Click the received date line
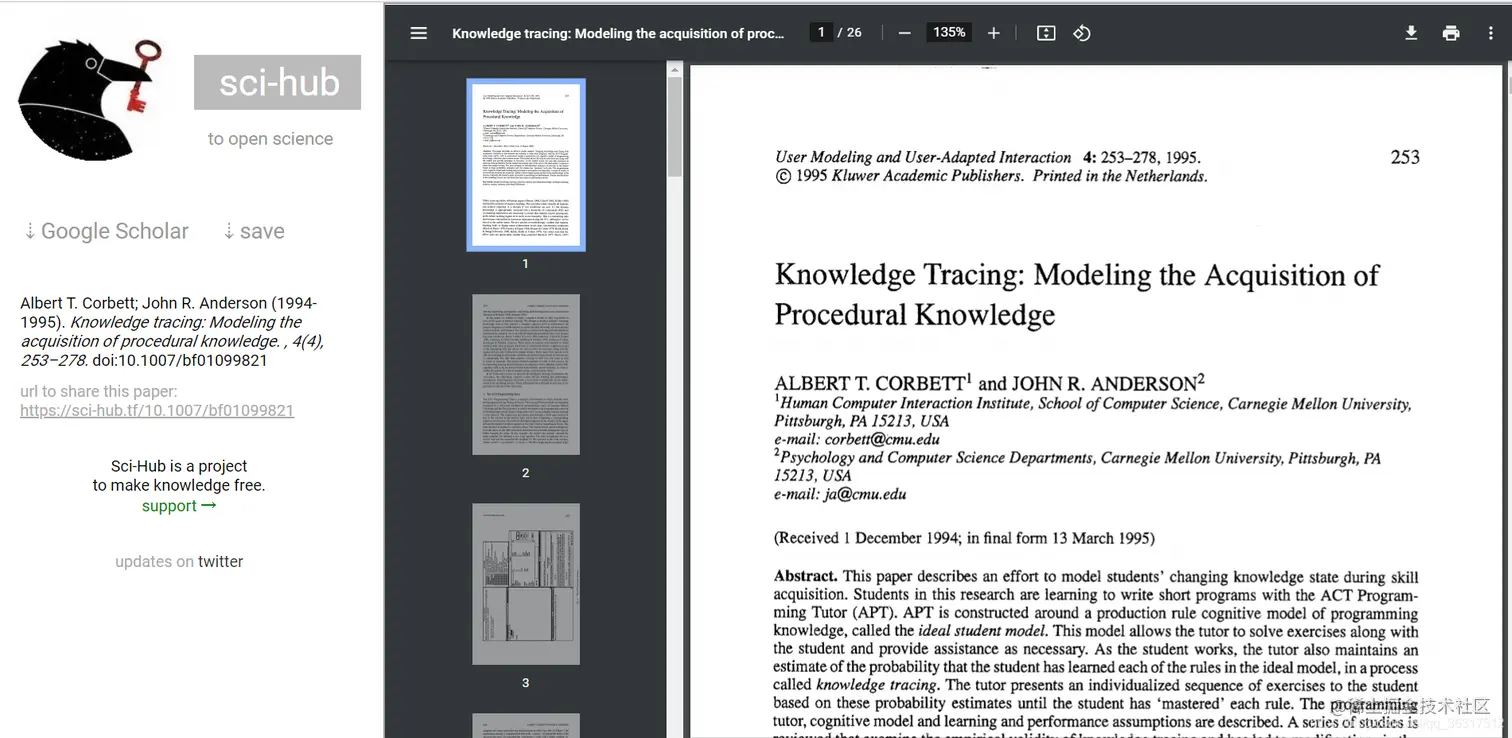 (x=964, y=538)
